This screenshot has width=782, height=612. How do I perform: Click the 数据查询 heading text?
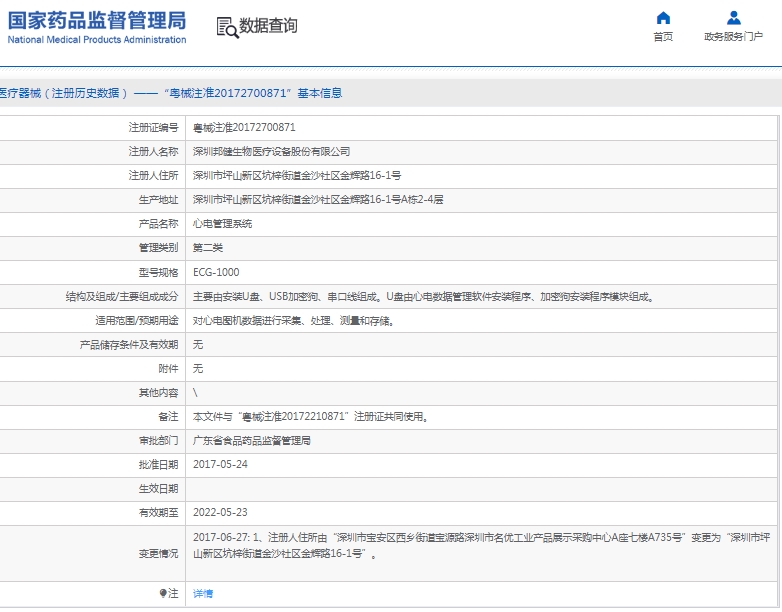pyautogui.click(x=268, y=25)
